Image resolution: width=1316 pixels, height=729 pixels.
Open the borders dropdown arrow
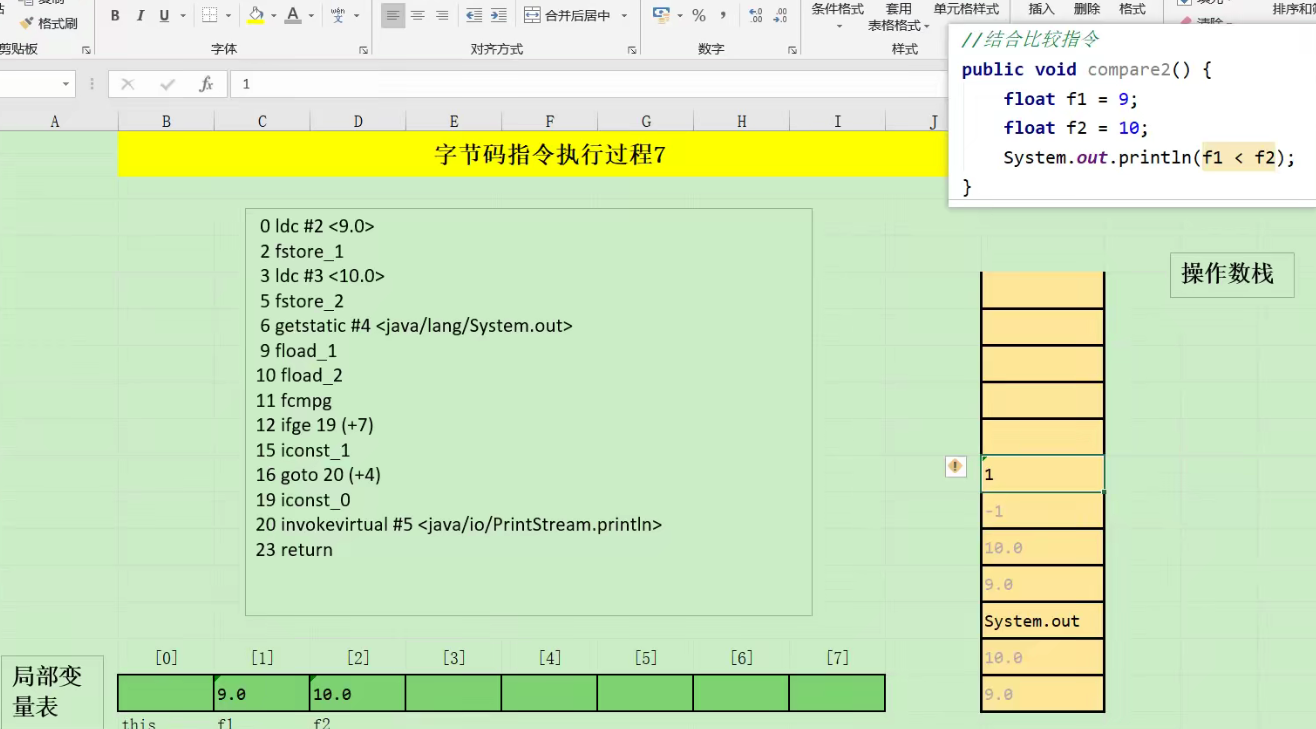click(x=228, y=16)
